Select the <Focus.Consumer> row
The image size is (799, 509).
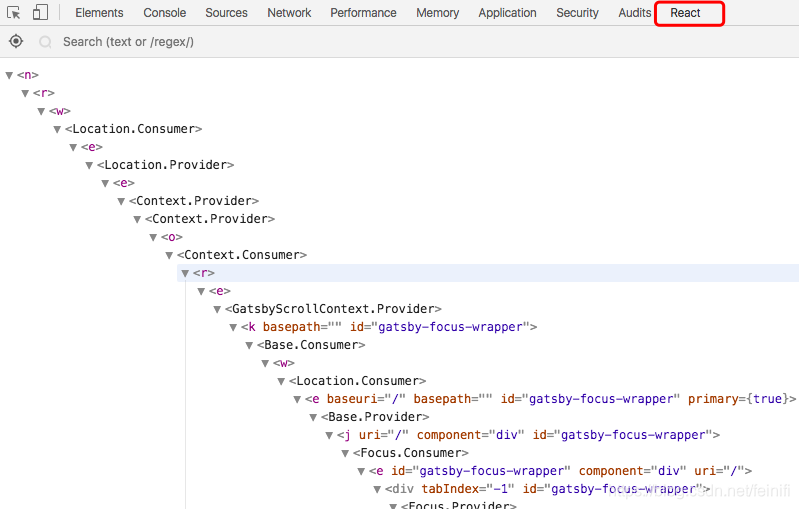411,453
